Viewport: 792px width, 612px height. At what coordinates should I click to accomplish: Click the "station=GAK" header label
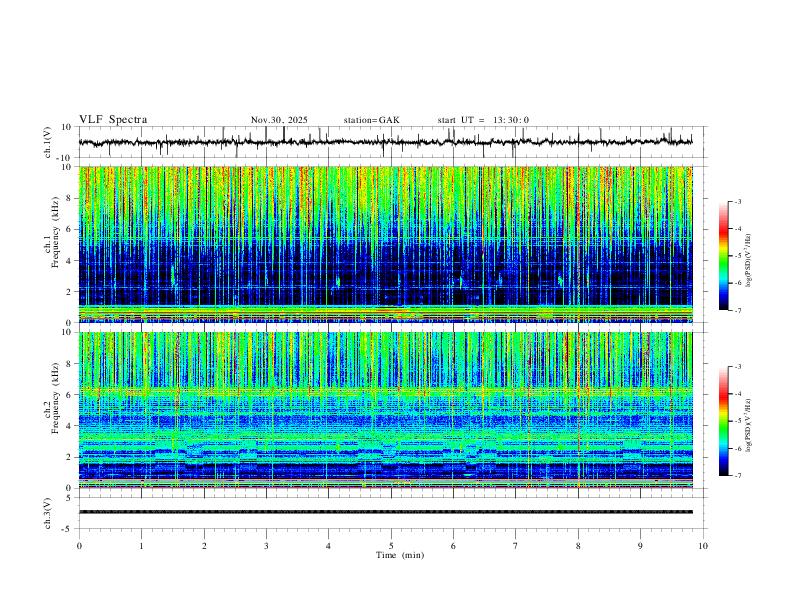tap(372, 120)
